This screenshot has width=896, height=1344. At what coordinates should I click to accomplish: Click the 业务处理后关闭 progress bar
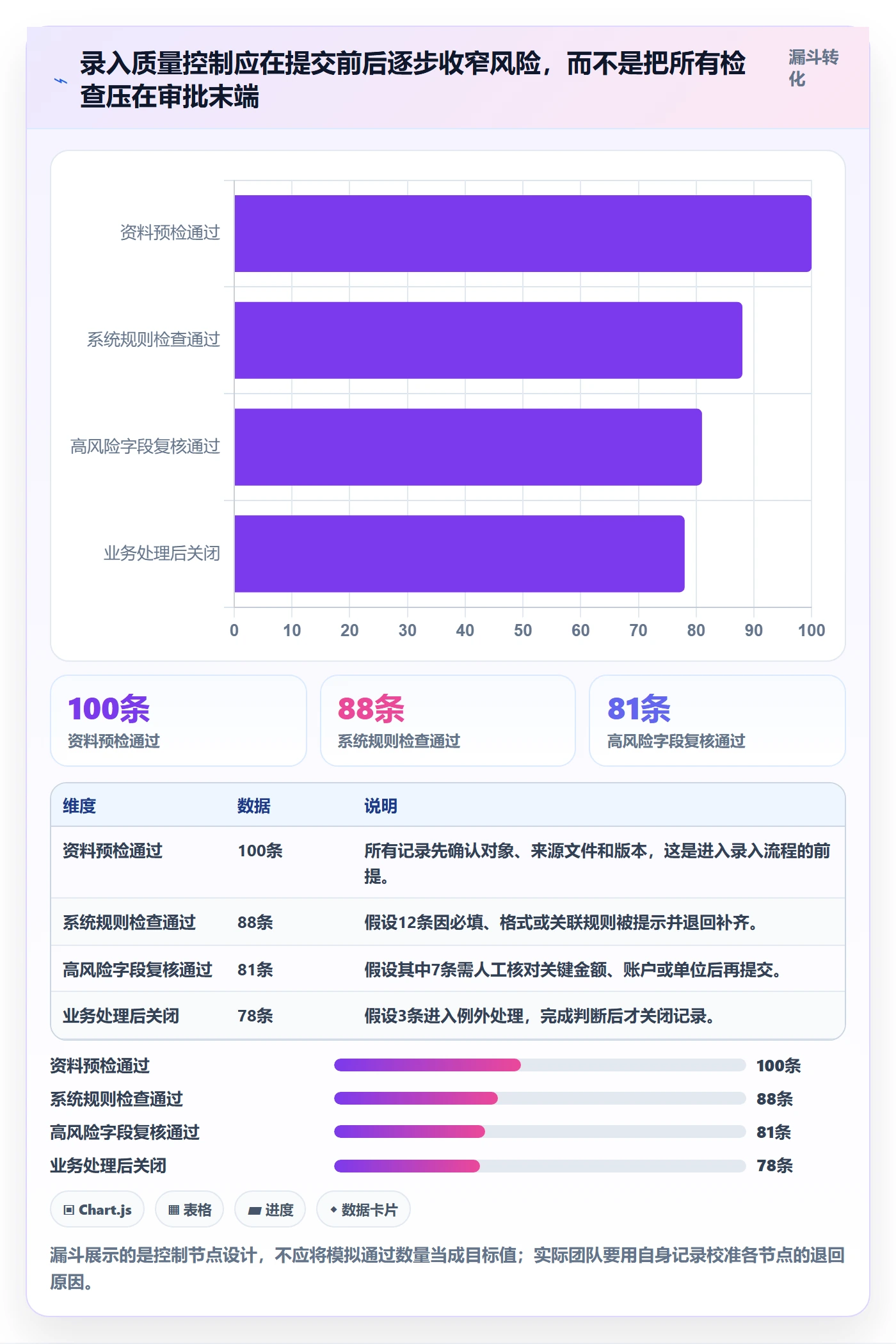540,1166
